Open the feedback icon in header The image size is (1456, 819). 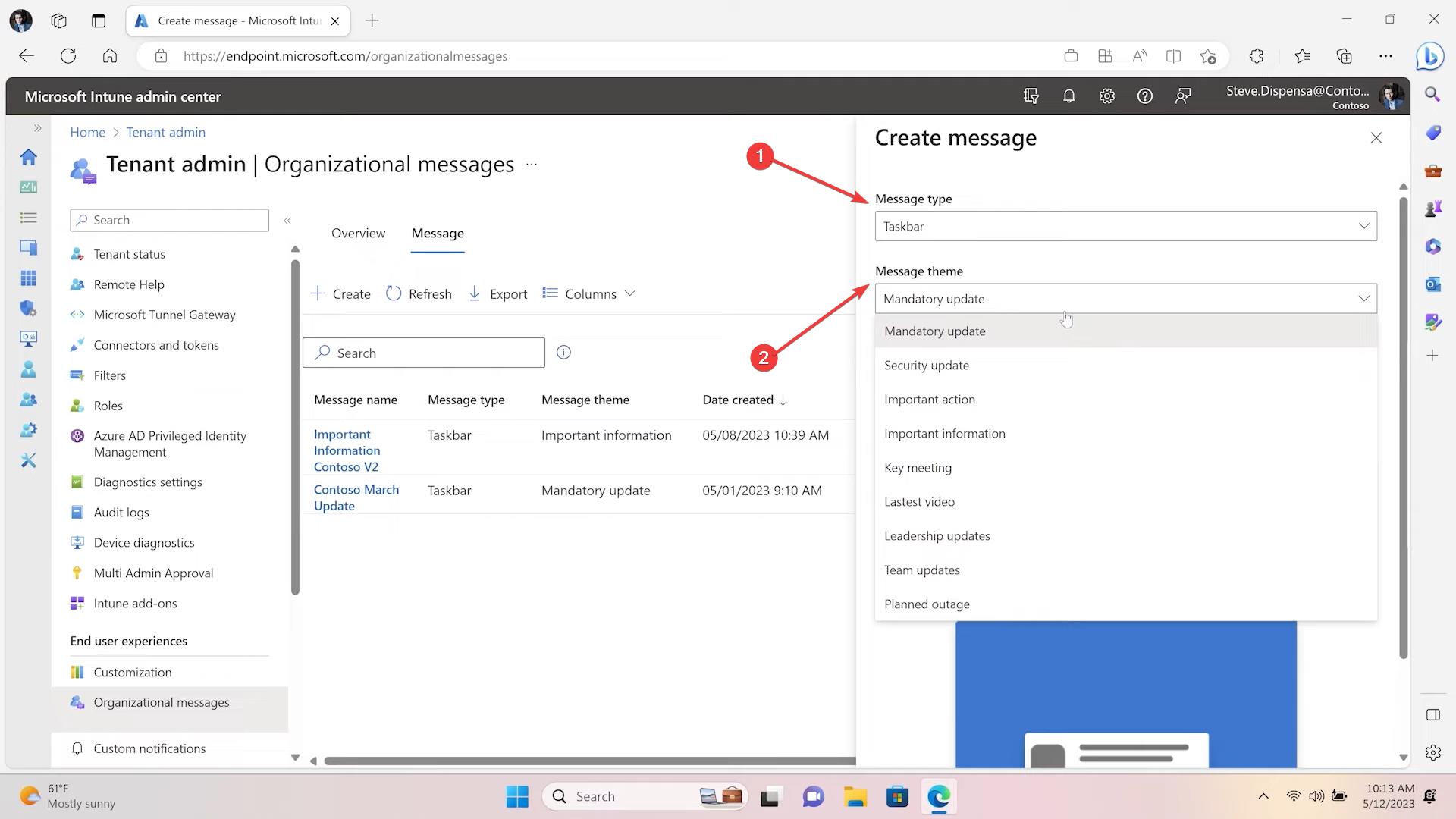tap(1182, 96)
